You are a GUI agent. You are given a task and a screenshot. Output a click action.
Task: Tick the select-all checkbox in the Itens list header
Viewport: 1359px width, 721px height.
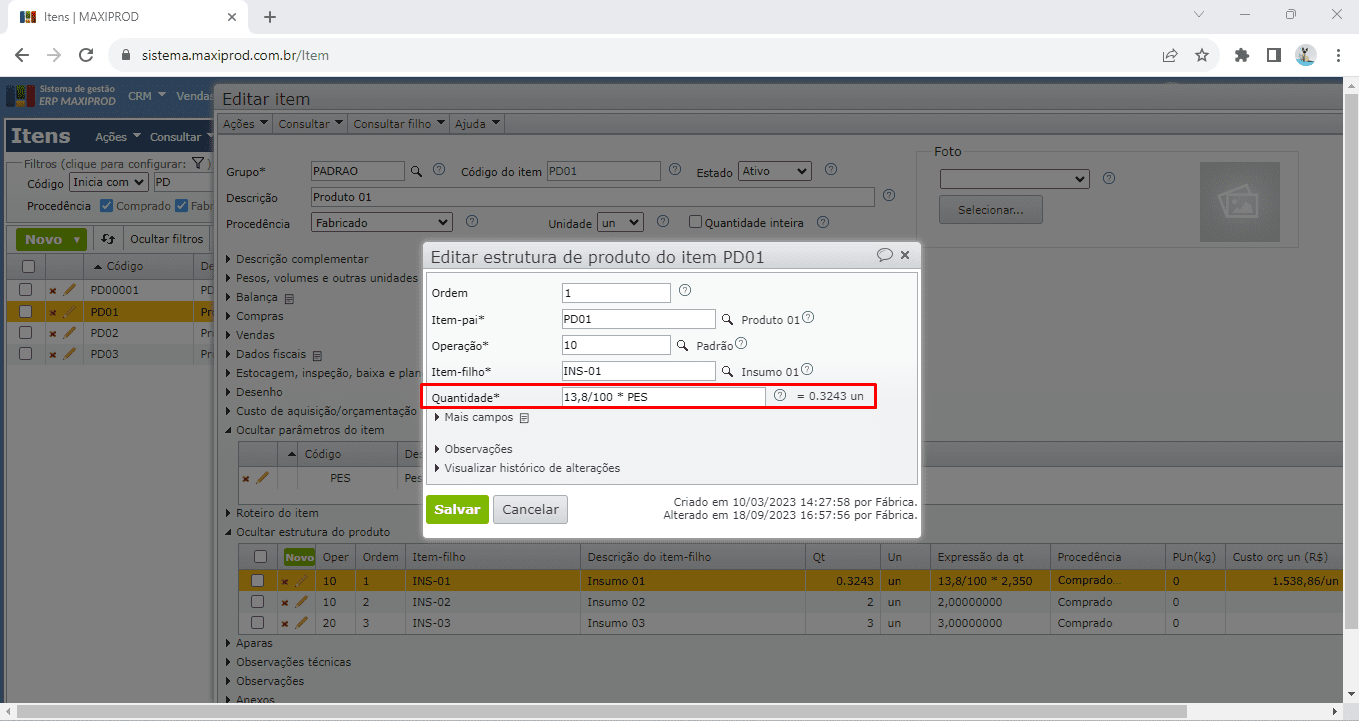tap(28, 266)
